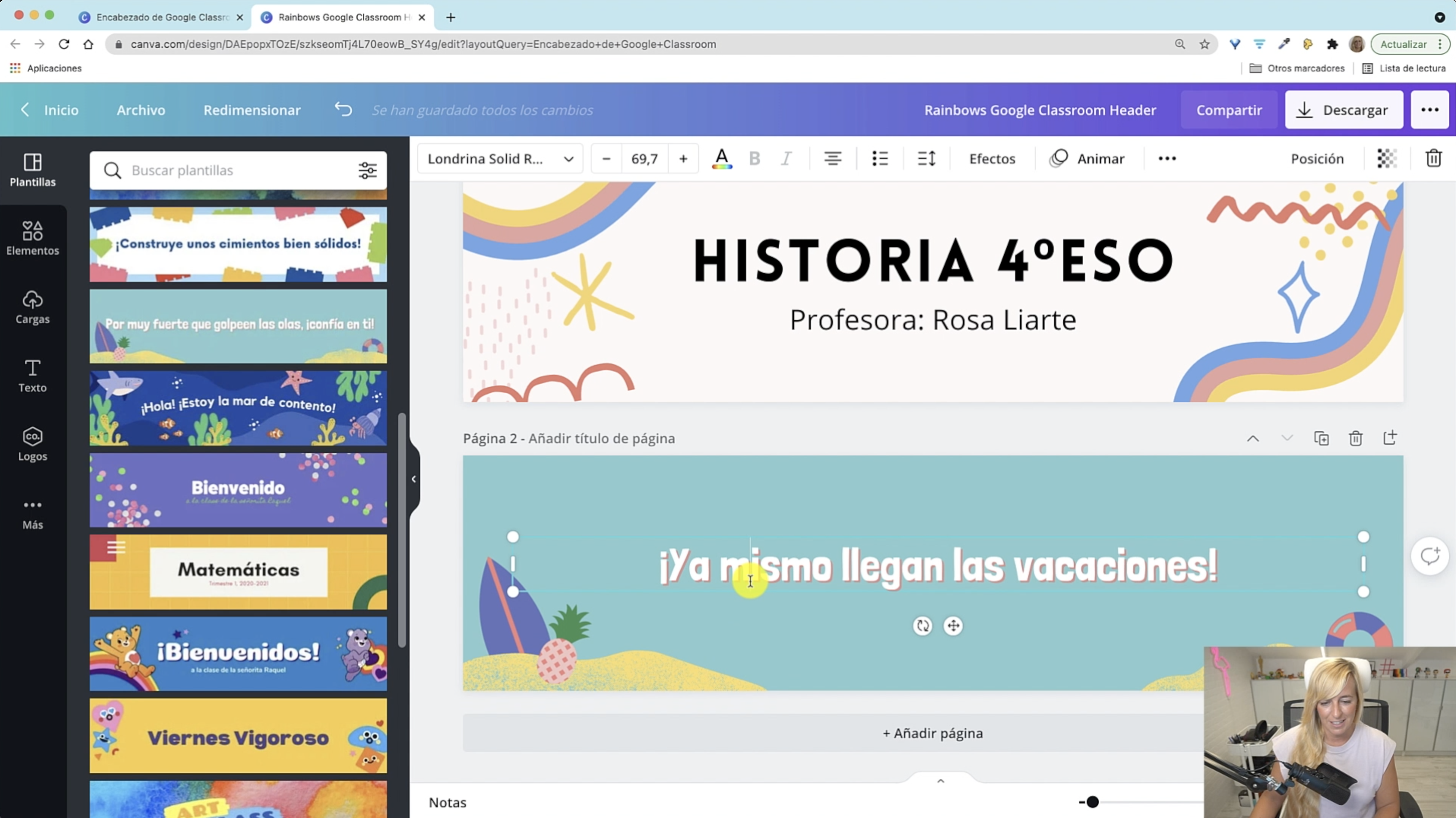Toggle text alignment button
The image size is (1456, 818).
click(x=832, y=159)
